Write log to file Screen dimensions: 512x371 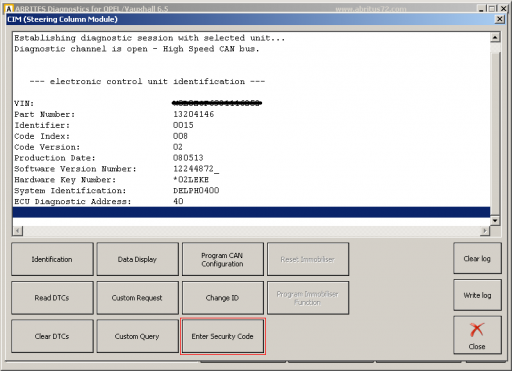click(x=477, y=295)
